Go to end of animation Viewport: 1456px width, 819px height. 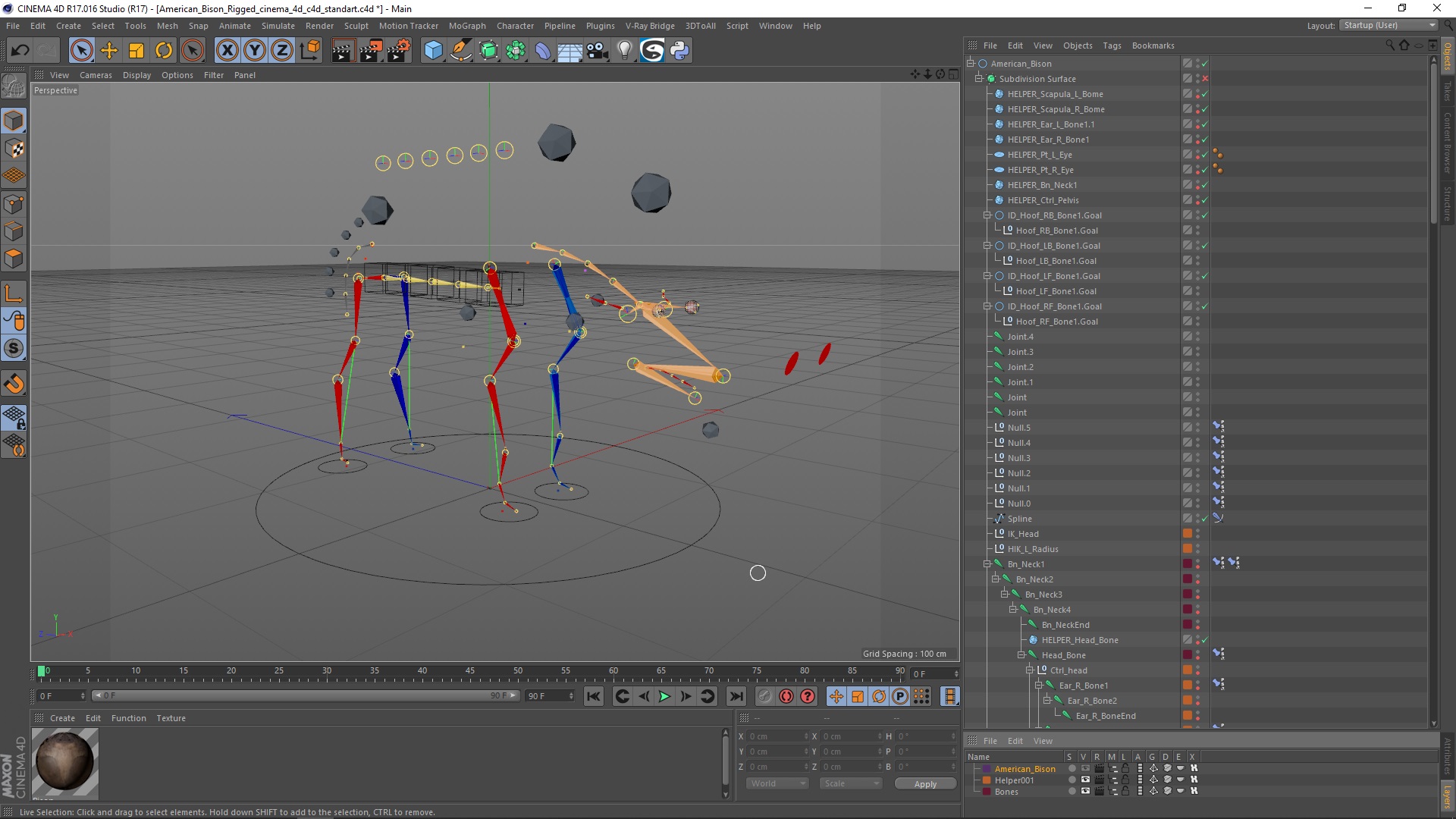[736, 696]
